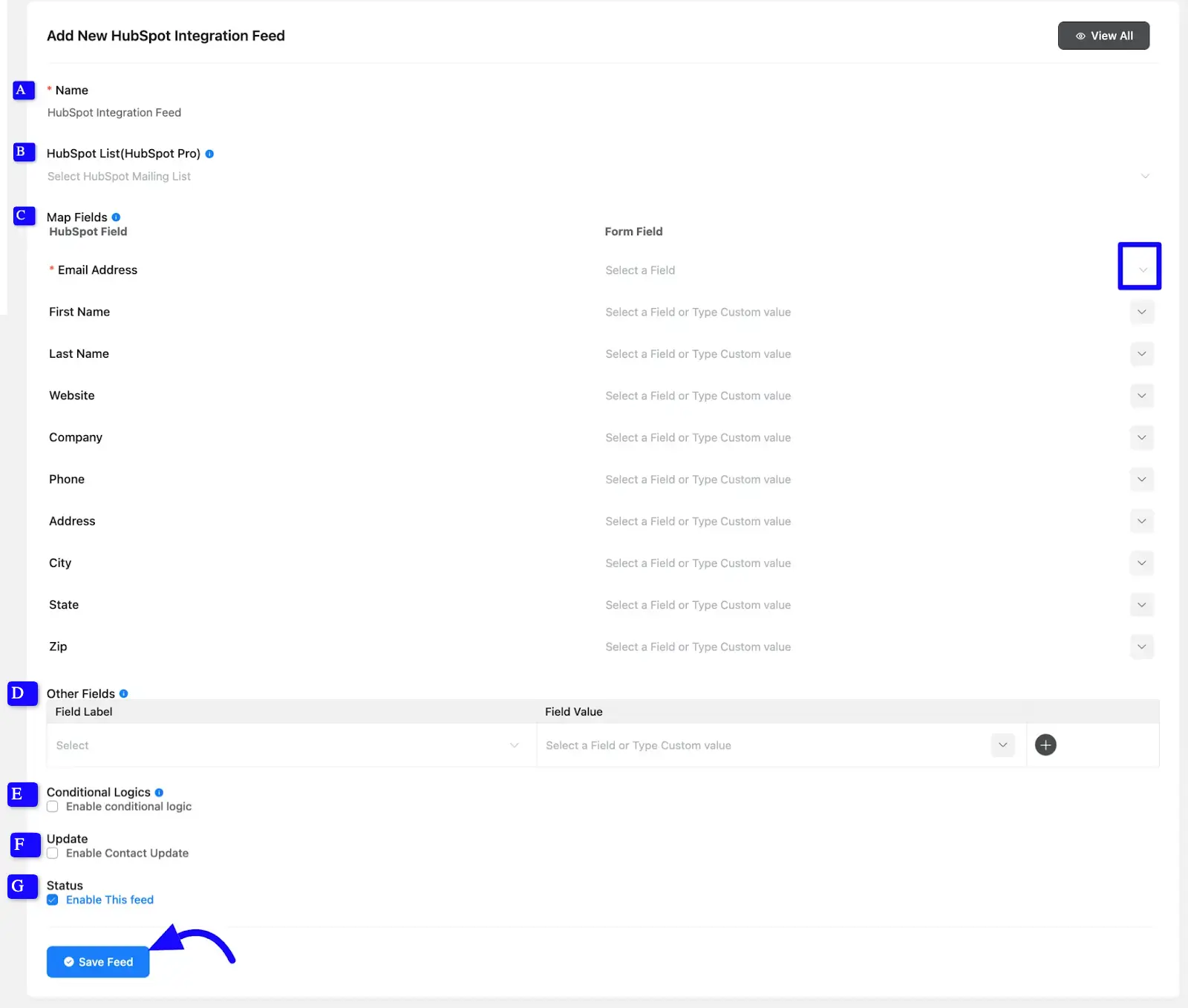
Task: Click check icon inside Save Feed button
Action: [69, 962]
